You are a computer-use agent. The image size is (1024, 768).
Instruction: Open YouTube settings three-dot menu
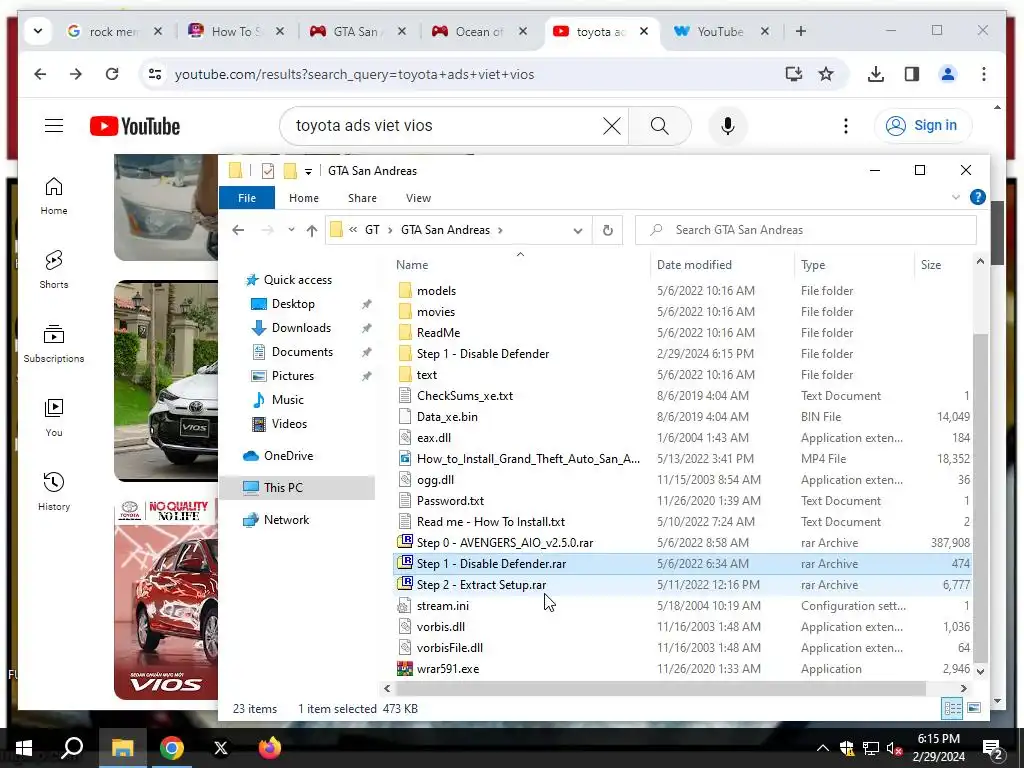pos(846,126)
